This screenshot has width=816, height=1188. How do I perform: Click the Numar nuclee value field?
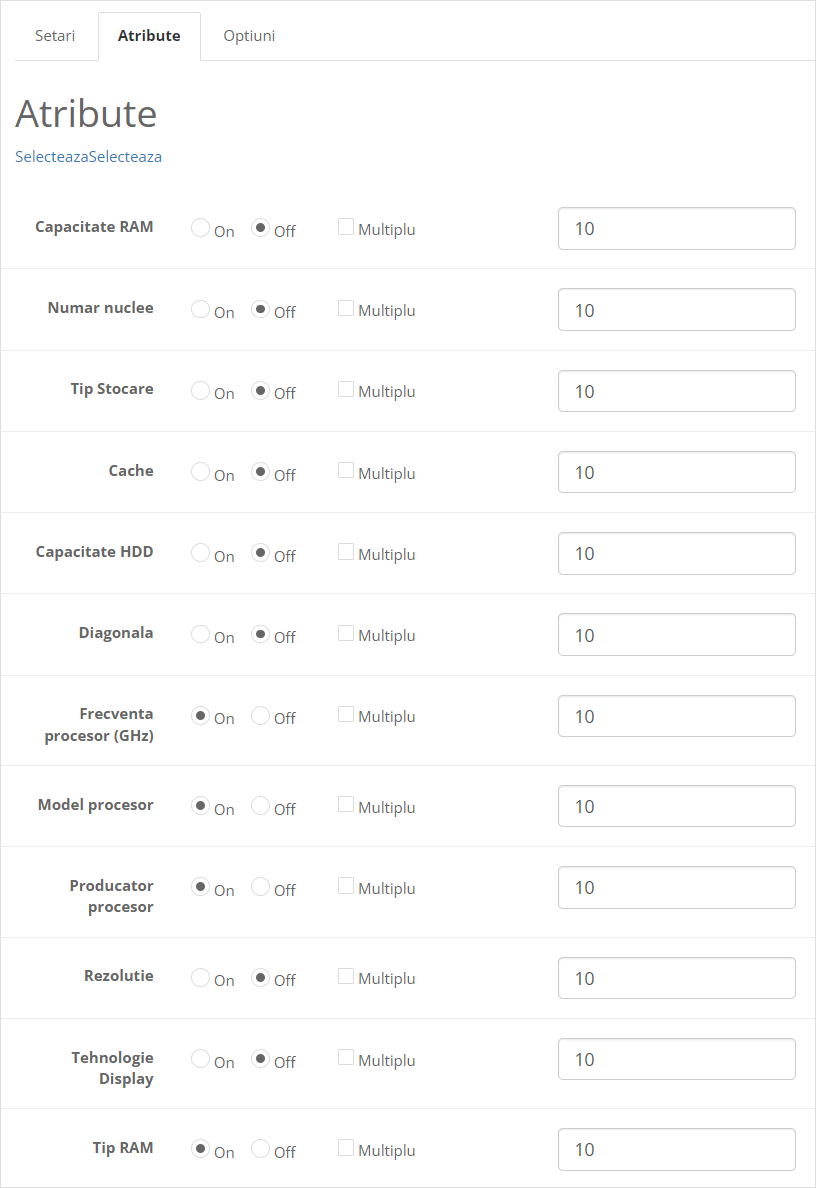676,310
